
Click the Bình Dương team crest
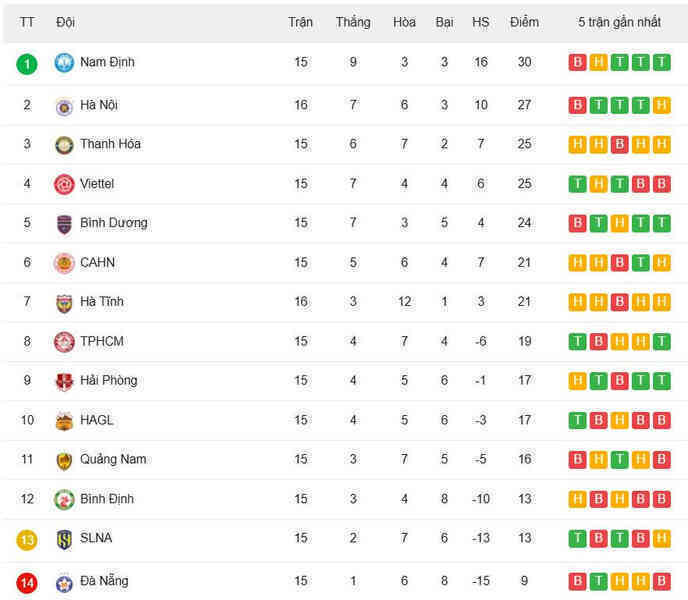[x=64, y=224]
